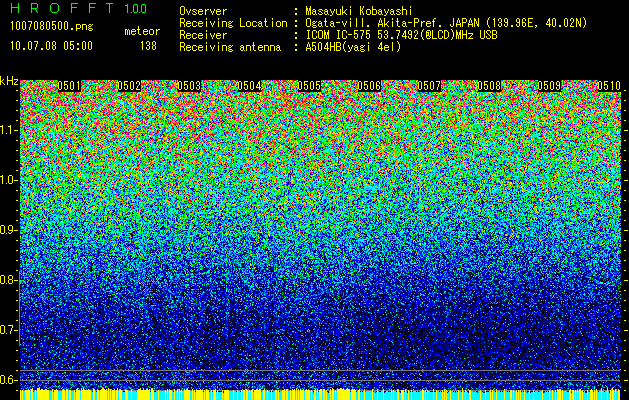Click the 0.6 kHz axis label
Image resolution: width=629 pixels, height=400 pixels.
coord(9,380)
